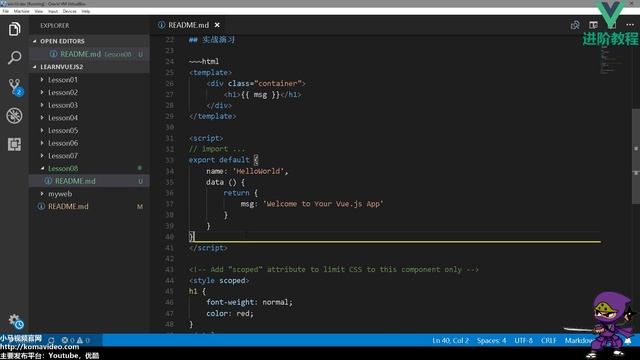Open the VirtualBox Help menu
The height and width of the screenshot is (360, 640).
tap(86, 11)
